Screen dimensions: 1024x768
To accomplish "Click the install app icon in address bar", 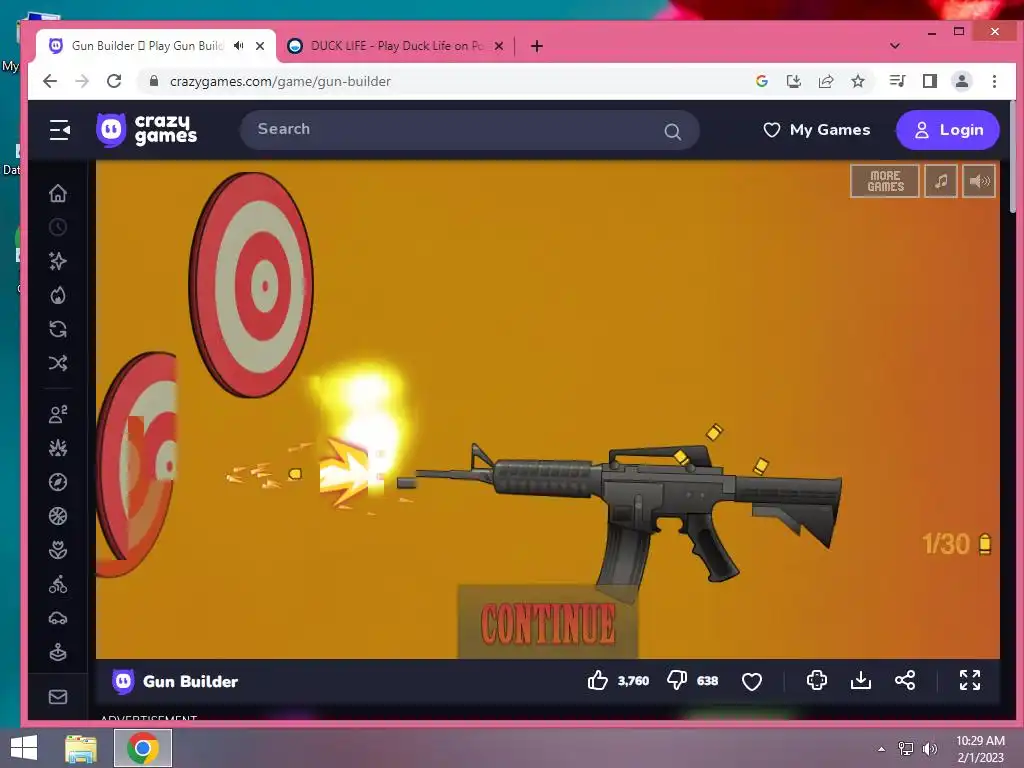I will coord(793,81).
